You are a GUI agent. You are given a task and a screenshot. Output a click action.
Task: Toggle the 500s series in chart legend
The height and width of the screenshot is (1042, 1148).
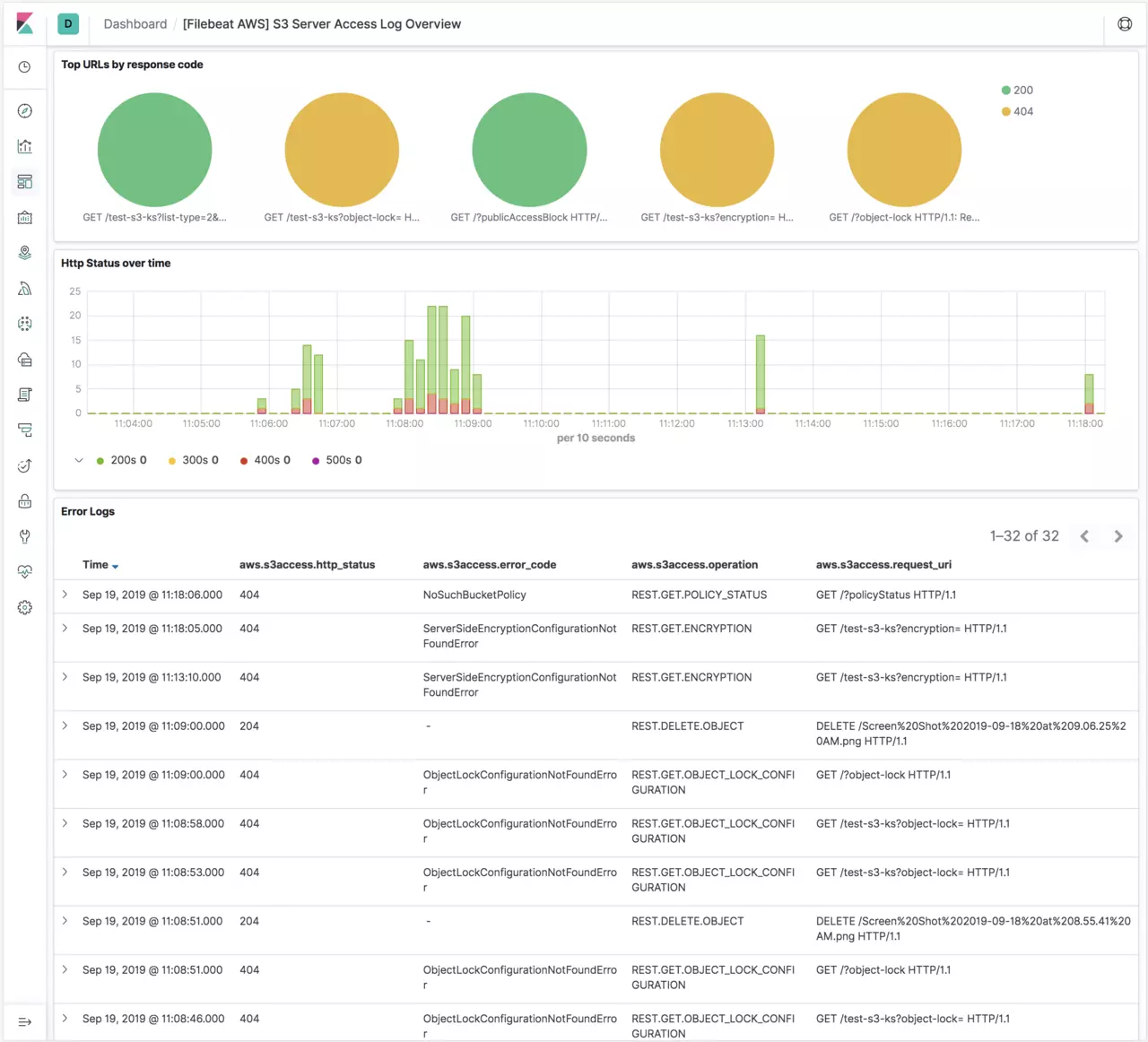(x=335, y=460)
